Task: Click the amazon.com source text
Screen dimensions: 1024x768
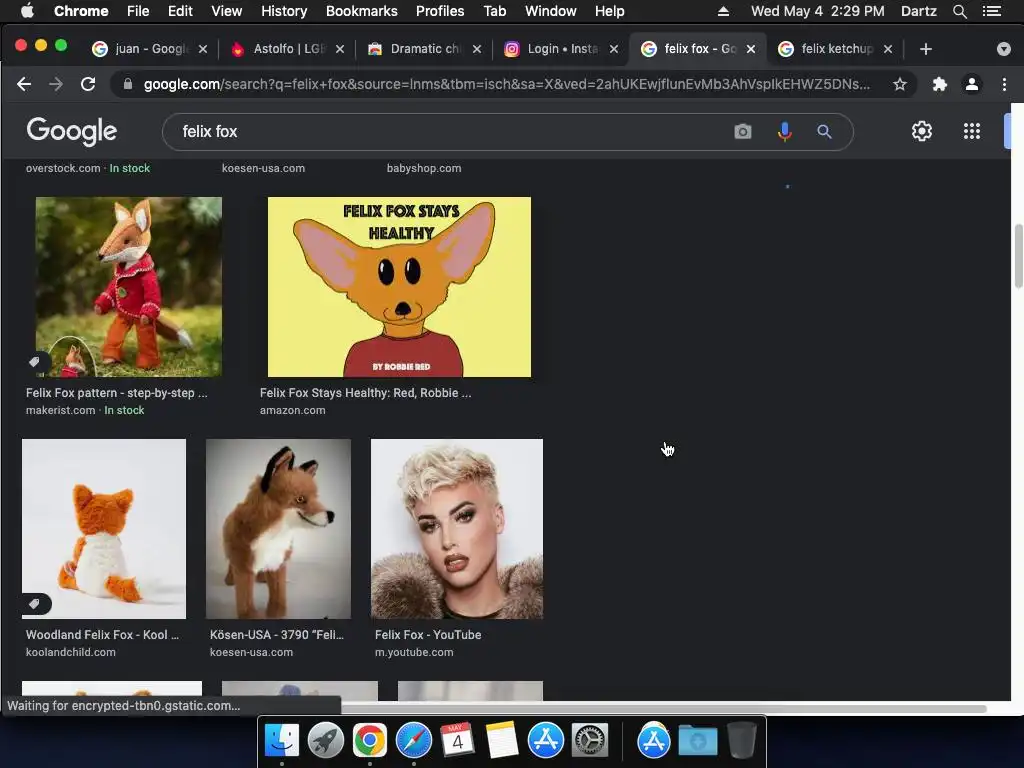Action: [x=293, y=411]
